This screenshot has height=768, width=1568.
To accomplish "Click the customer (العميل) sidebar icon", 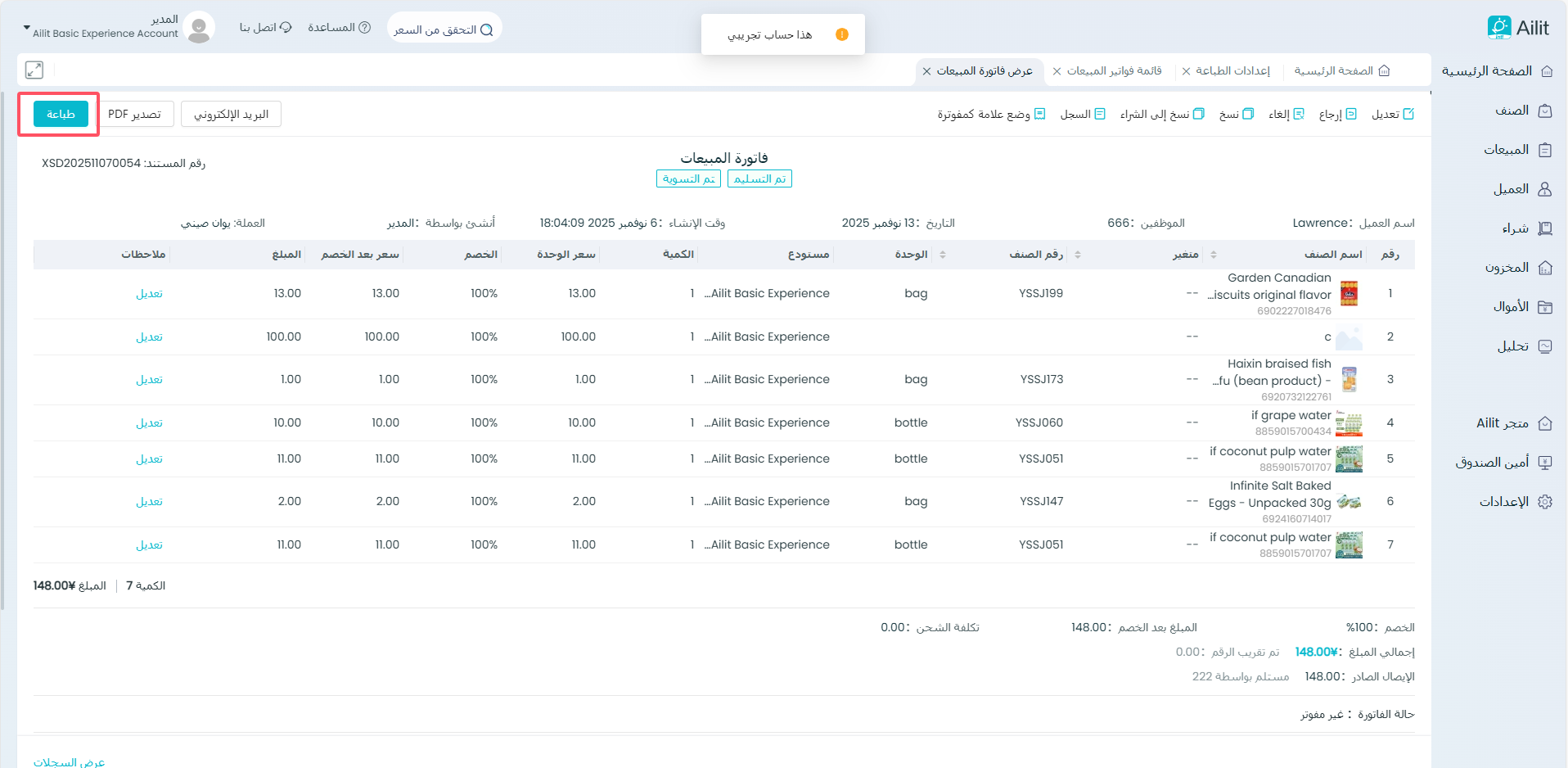I will pos(1545,189).
